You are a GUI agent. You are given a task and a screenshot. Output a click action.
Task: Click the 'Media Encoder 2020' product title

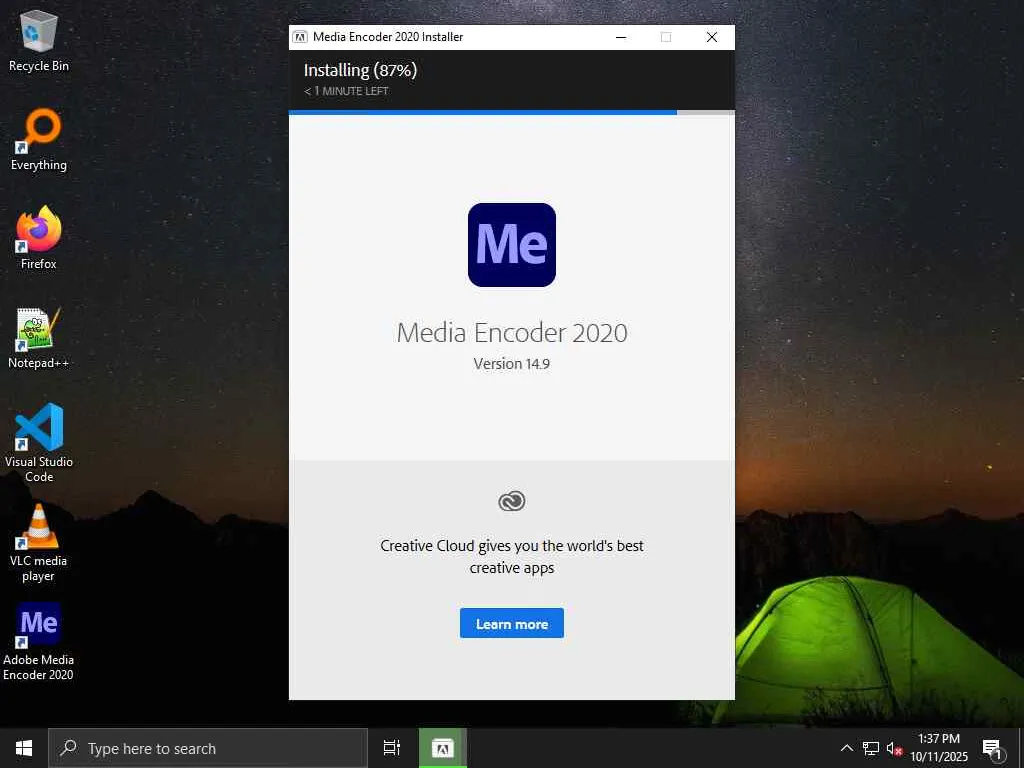pos(511,333)
